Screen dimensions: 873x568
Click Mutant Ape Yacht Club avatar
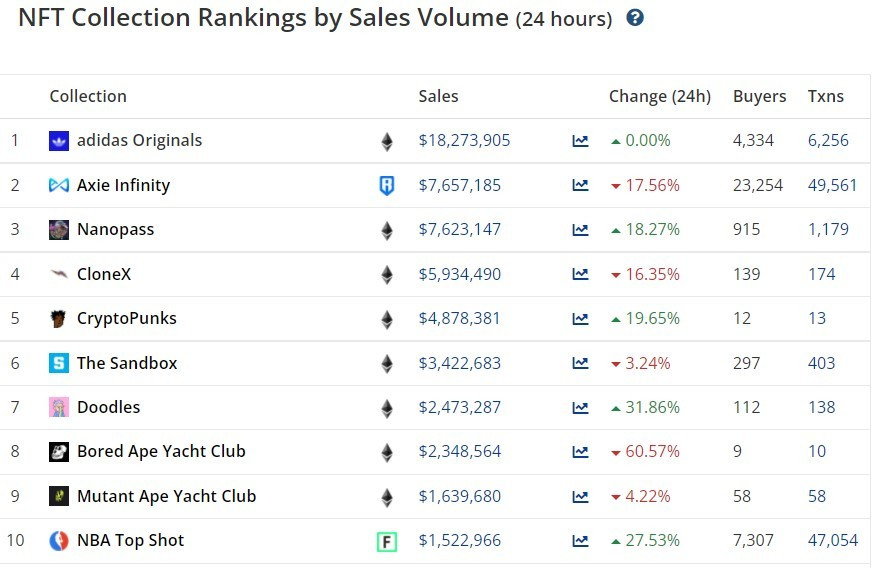click(x=59, y=496)
